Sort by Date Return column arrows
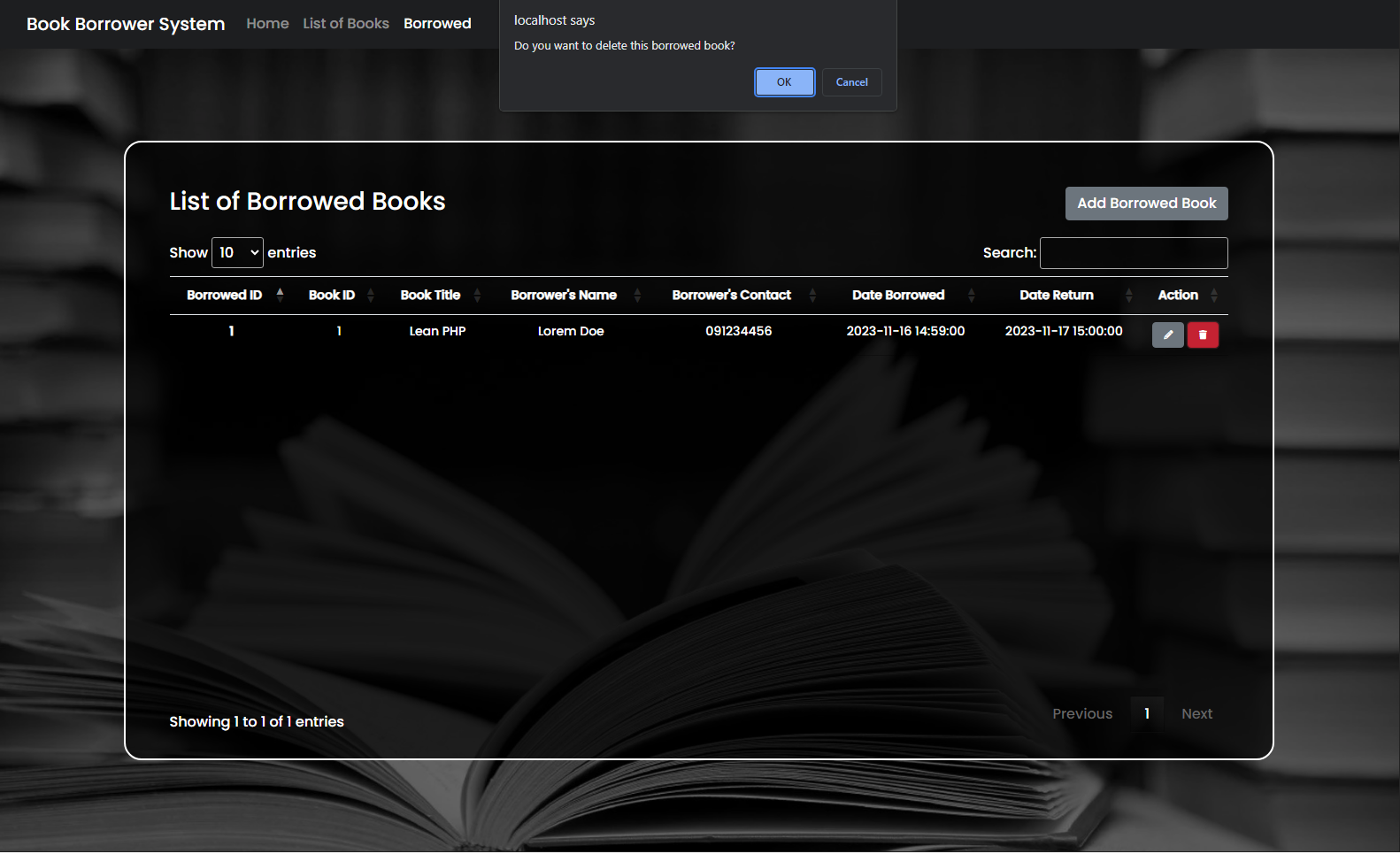 click(1128, 295)
